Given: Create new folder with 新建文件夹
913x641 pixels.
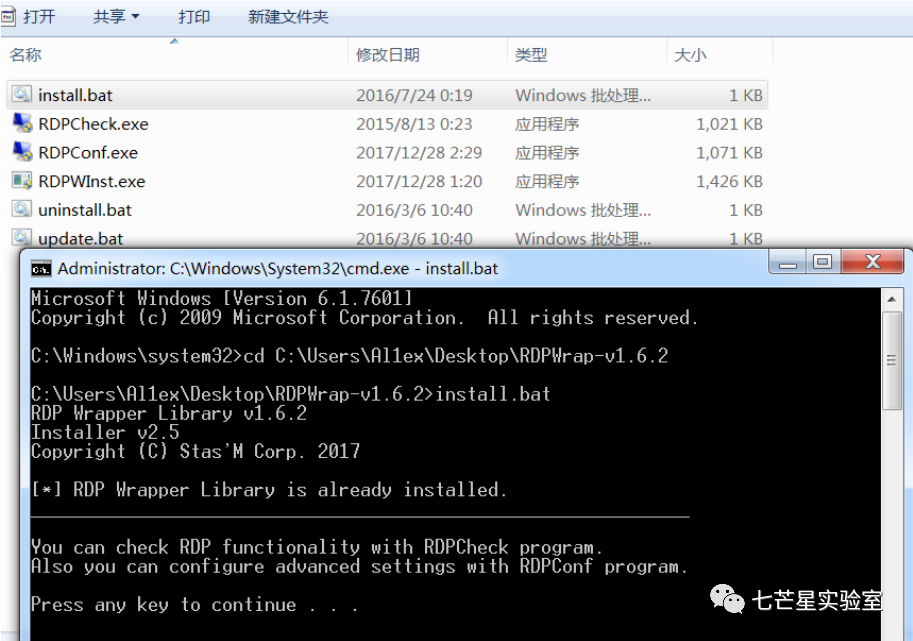Looking at the screenshot, I should (288, 17).
